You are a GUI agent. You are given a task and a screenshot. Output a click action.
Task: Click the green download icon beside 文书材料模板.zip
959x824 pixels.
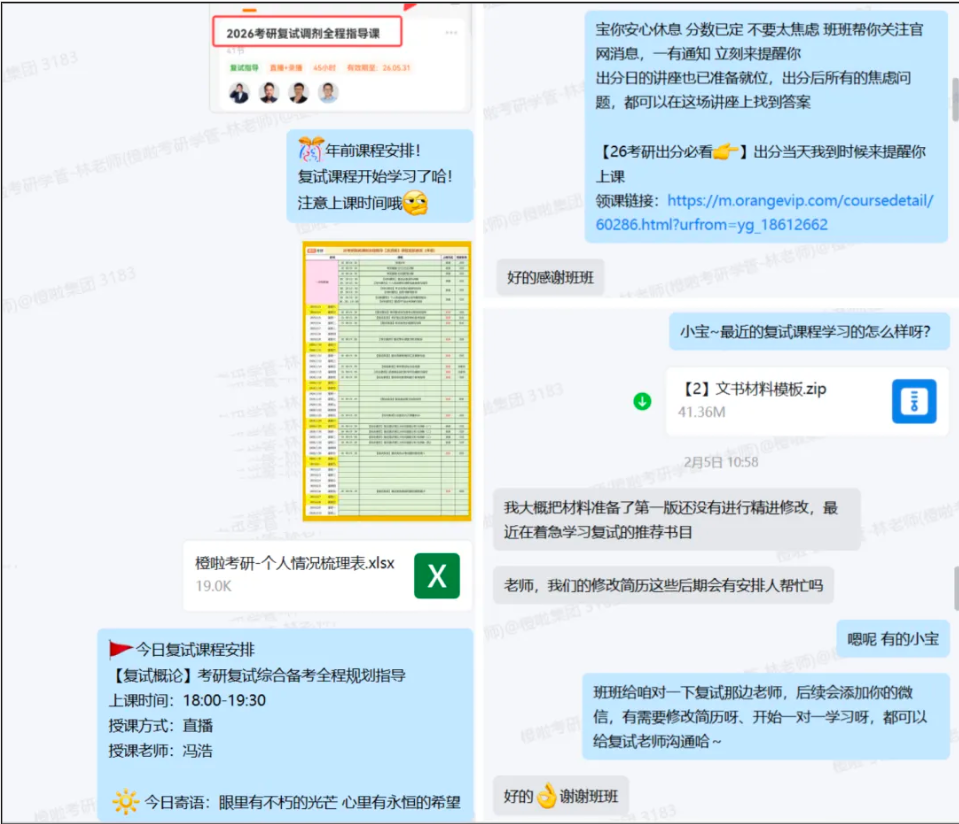click(x=642, y=401)
